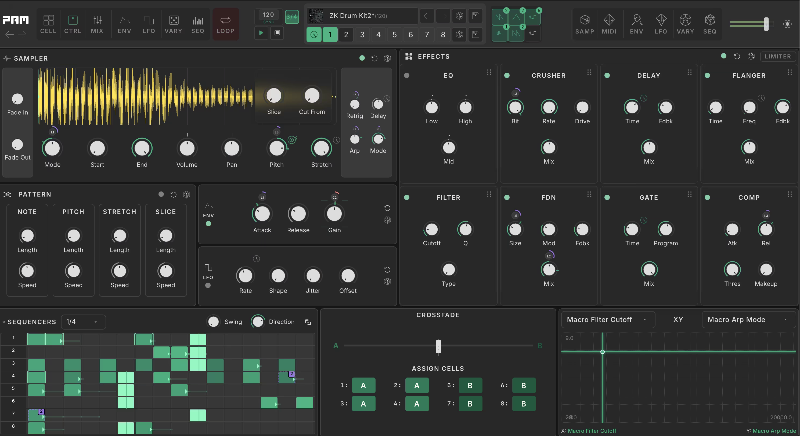Open the CELL view in top toolbar
This screenshot has height=436, width=800.
48,20
